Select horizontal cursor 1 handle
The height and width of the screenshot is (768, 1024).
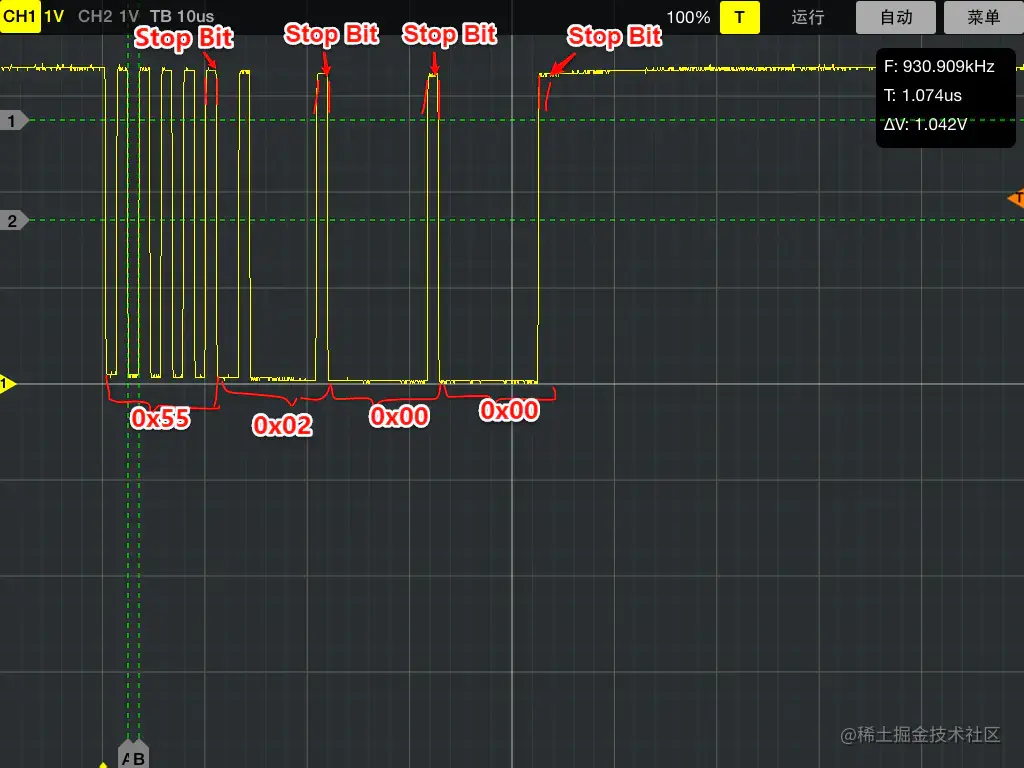pyautogui.click(x=13, y=121)
